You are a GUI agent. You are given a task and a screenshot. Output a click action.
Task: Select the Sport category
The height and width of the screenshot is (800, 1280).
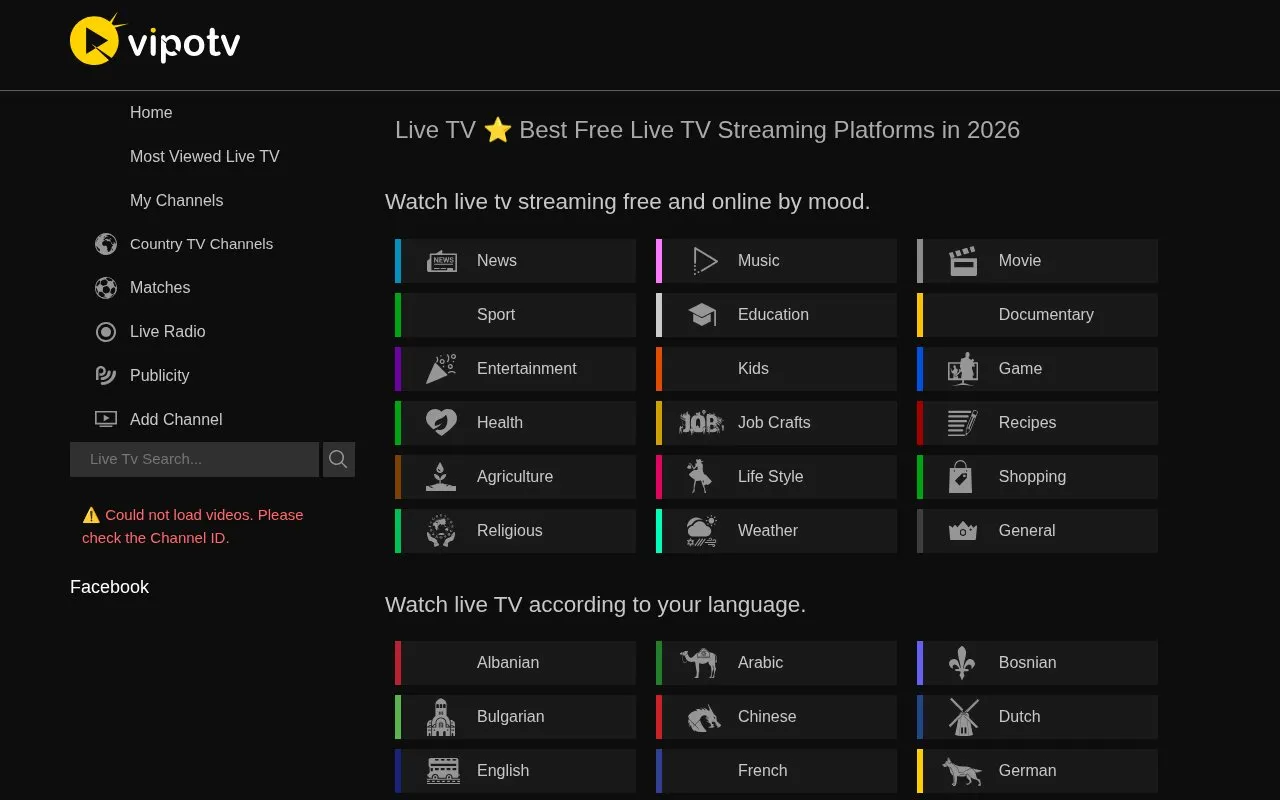(x=516, y=315)
